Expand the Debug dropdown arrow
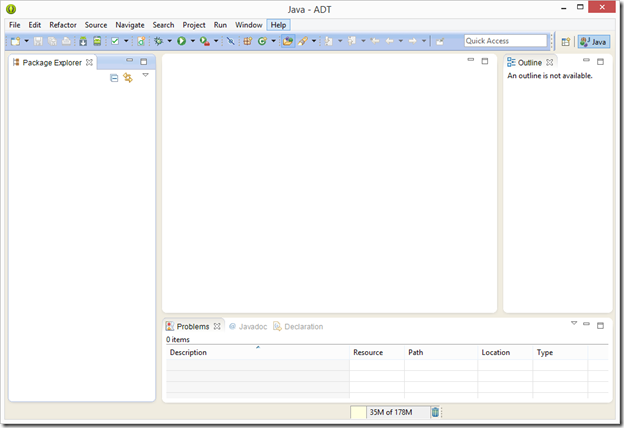The width and height of the screenshot is (624, 428). [169, 41]
